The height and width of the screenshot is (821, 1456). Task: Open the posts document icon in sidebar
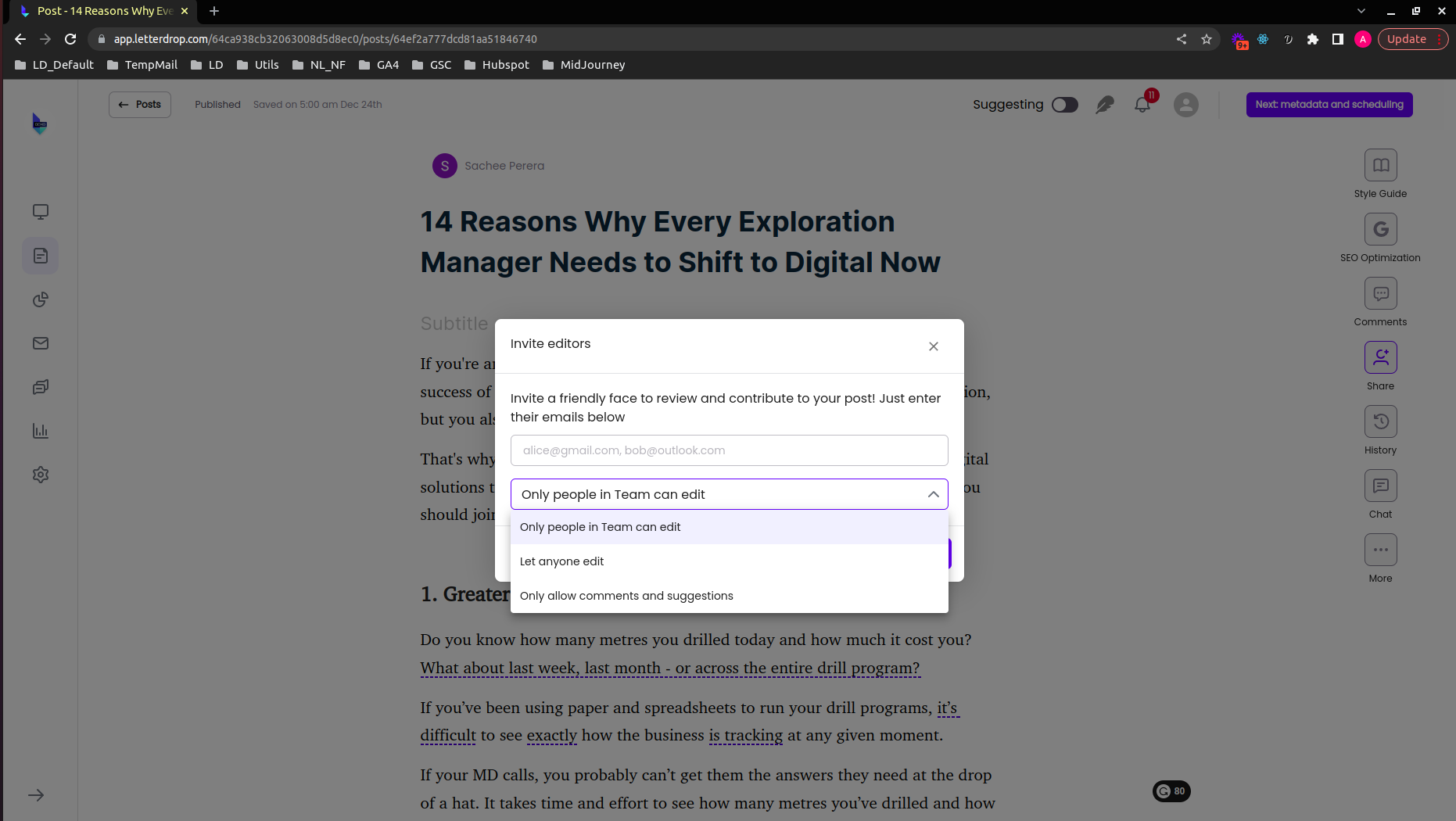[x=41, y=256]
